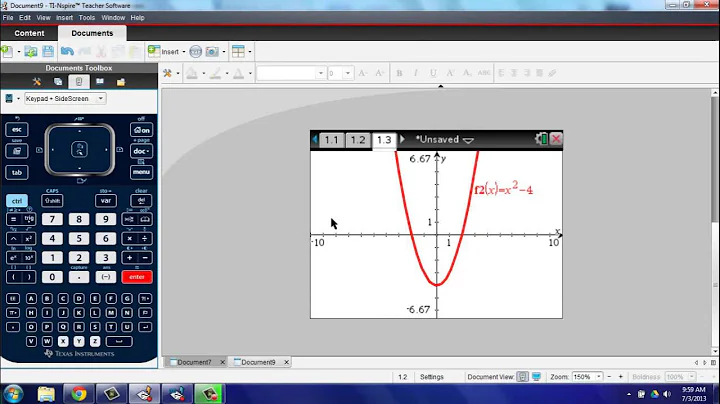
Task: Switch to page tab 1.2
Action: (358, 140)
